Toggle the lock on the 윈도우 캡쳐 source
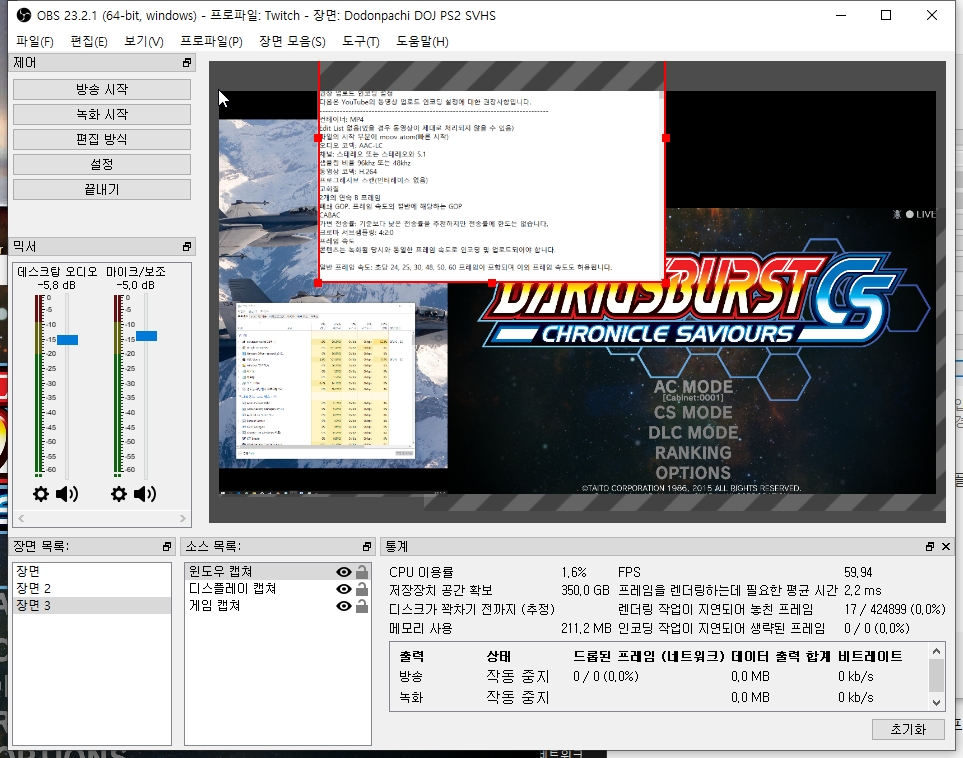The height and width of the screenshot is (758, 963). (x=362, y=572)
